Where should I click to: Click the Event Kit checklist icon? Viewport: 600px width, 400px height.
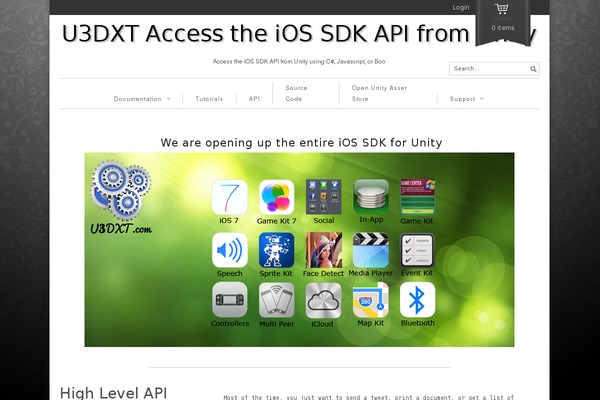[417, 250]
